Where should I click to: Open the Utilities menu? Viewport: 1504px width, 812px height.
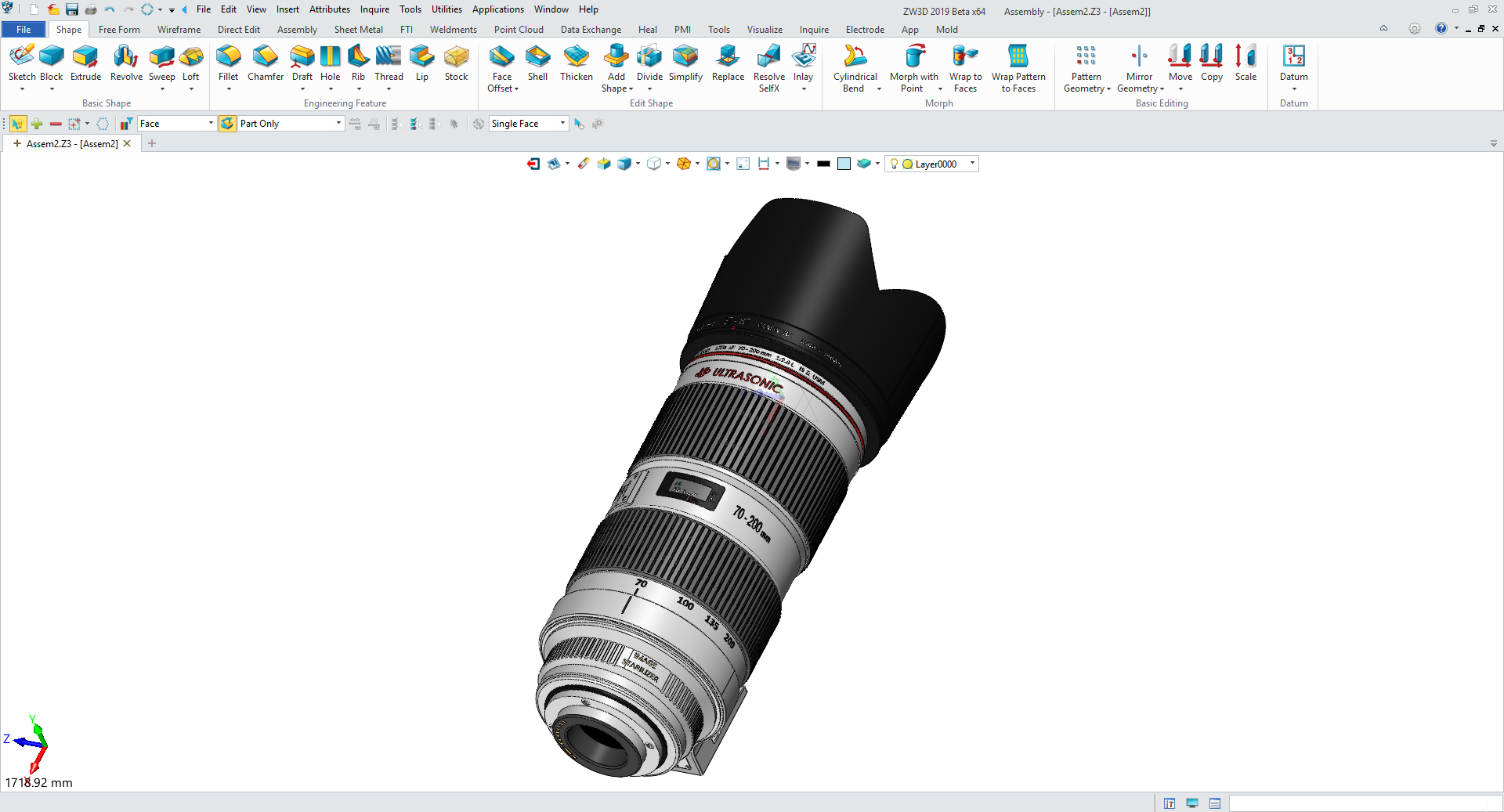pyautogui.click(x=446, y=9)
